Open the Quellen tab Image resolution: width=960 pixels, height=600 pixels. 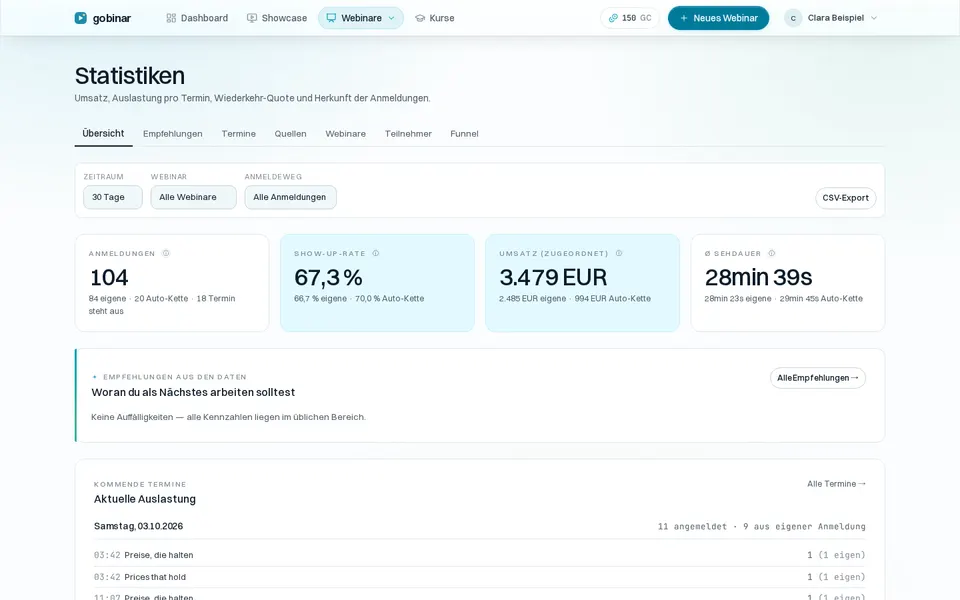(x=290, y=133)
